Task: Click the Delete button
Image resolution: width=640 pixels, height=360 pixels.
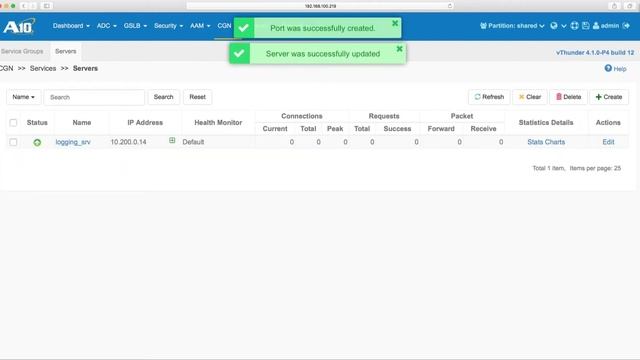Action: (x=568, y=97)
